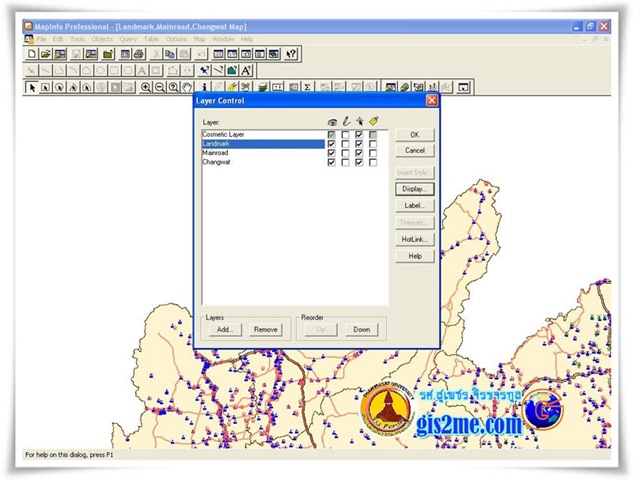Click the Layer Control toolbar icon
Viewport: 633px width, 480px height.
pos(263,87)
